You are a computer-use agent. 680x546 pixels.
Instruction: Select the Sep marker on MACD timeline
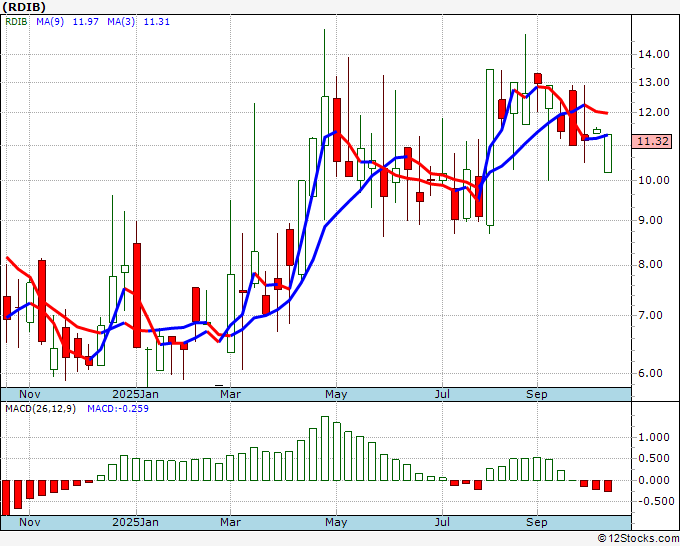[537, 522]
